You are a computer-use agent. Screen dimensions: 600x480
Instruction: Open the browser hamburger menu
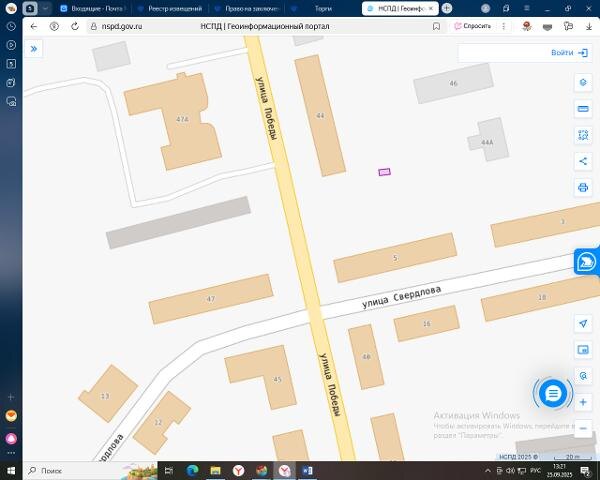(527, 8)
